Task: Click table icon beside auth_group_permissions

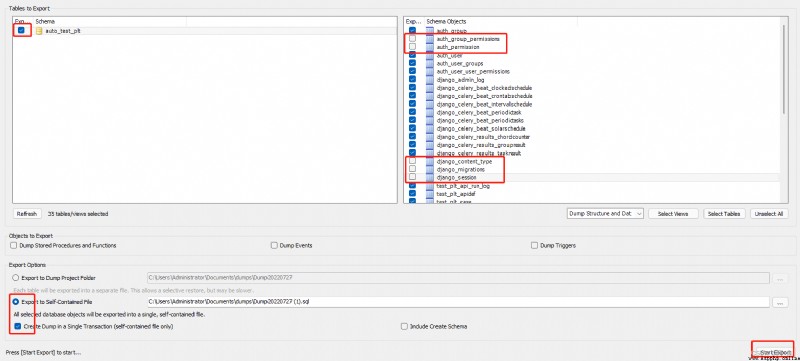Action: coord(430,39)
